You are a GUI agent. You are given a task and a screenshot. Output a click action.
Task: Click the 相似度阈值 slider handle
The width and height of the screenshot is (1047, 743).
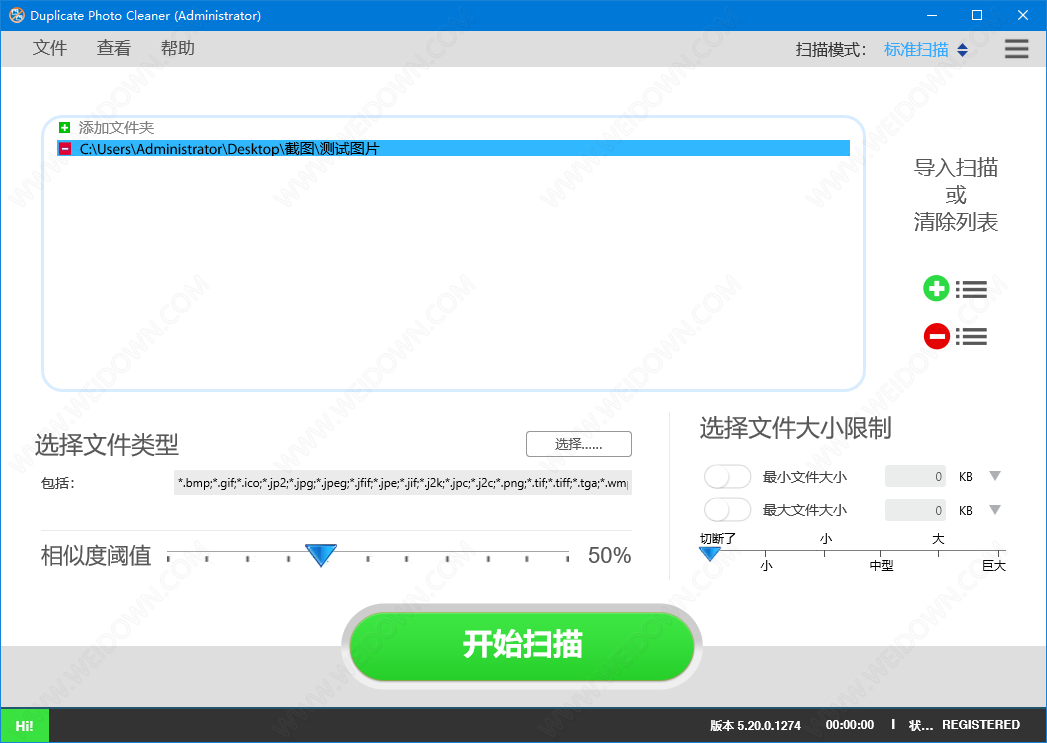click(x=321, y=555)
